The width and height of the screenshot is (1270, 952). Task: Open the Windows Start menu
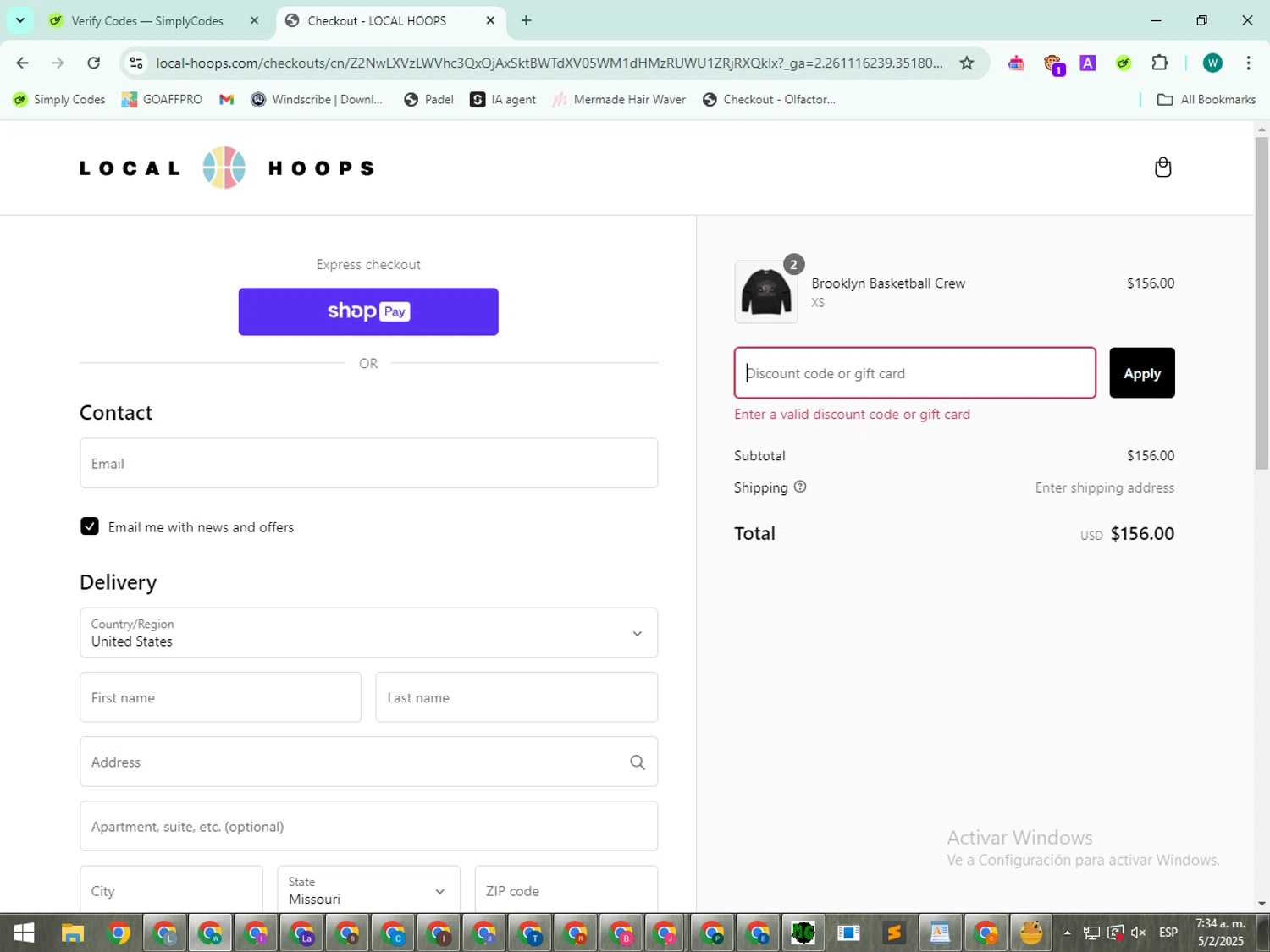24,933
